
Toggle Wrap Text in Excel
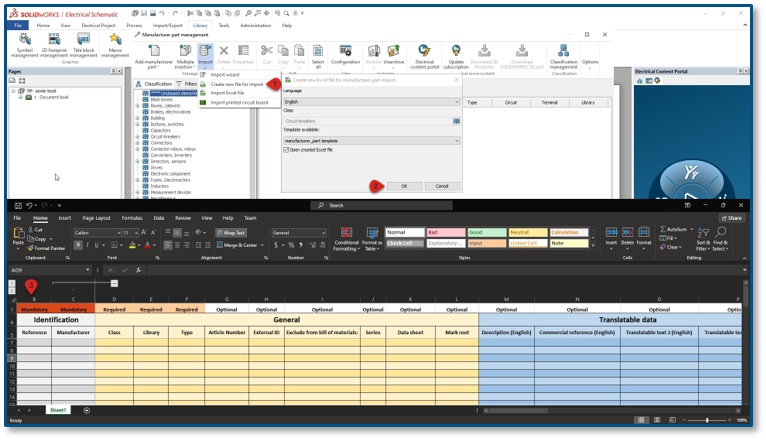(231, 233)
